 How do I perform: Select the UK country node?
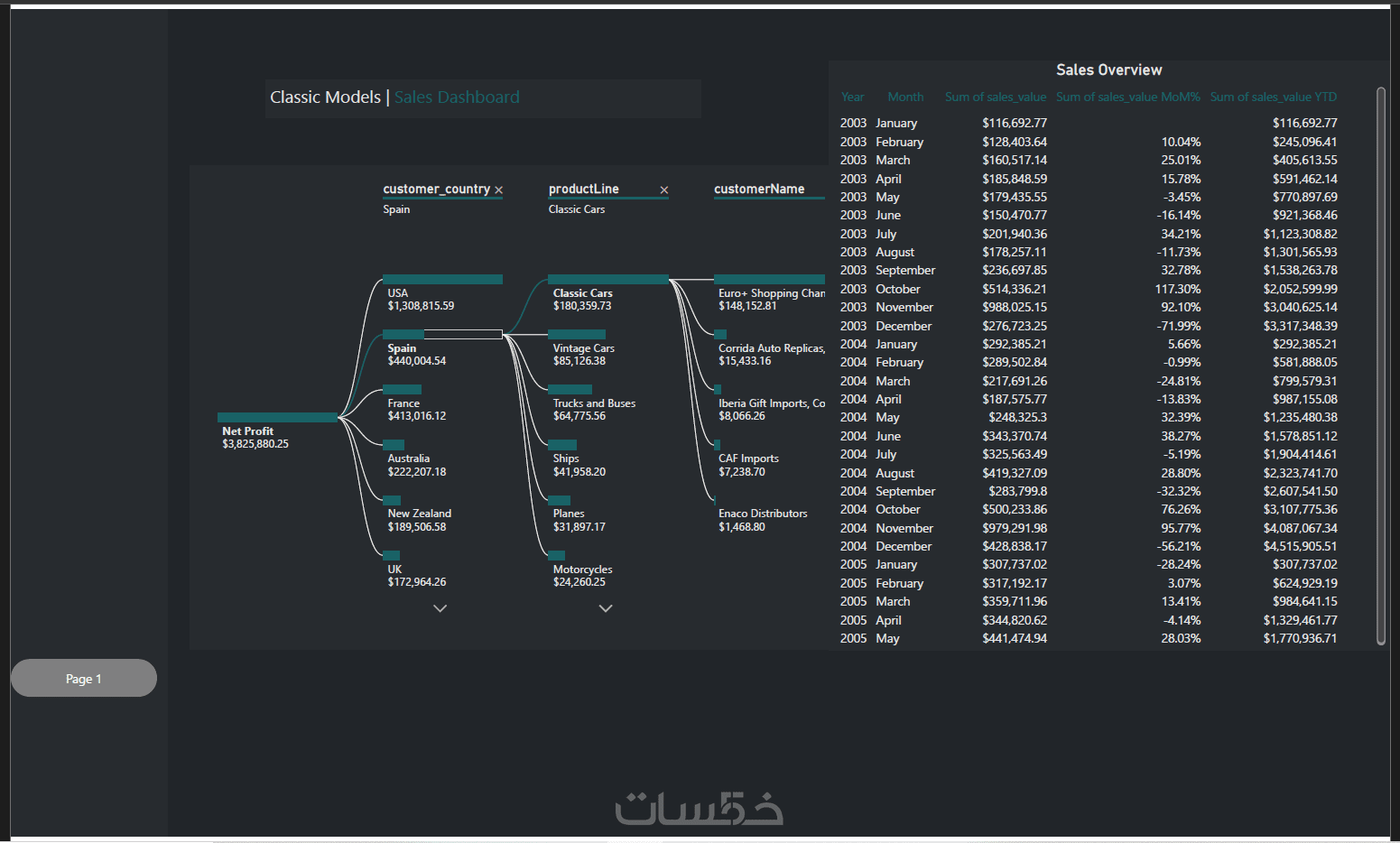[x=391, y=556]
